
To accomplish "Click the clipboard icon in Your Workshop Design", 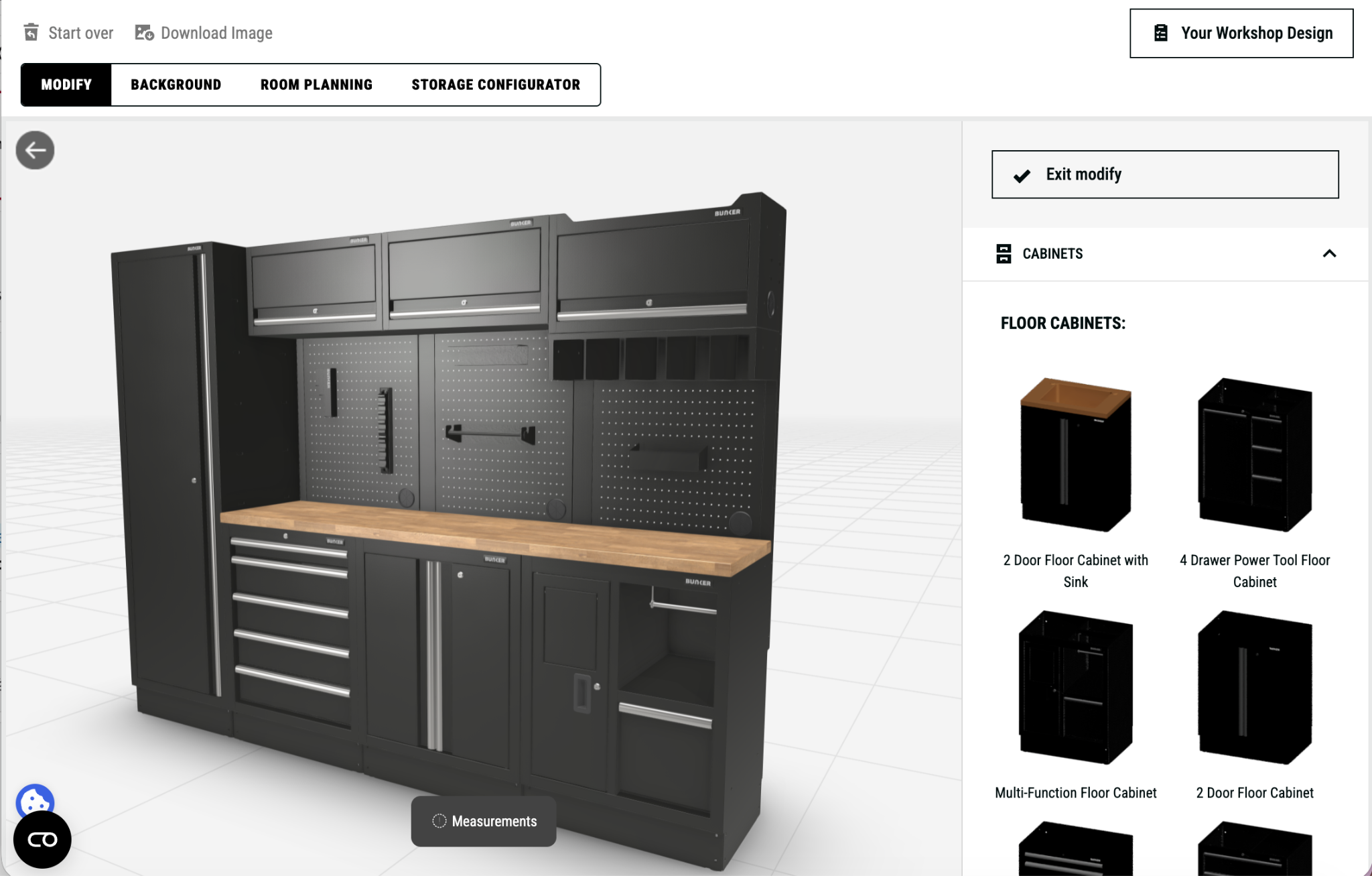I will 1161,33.
